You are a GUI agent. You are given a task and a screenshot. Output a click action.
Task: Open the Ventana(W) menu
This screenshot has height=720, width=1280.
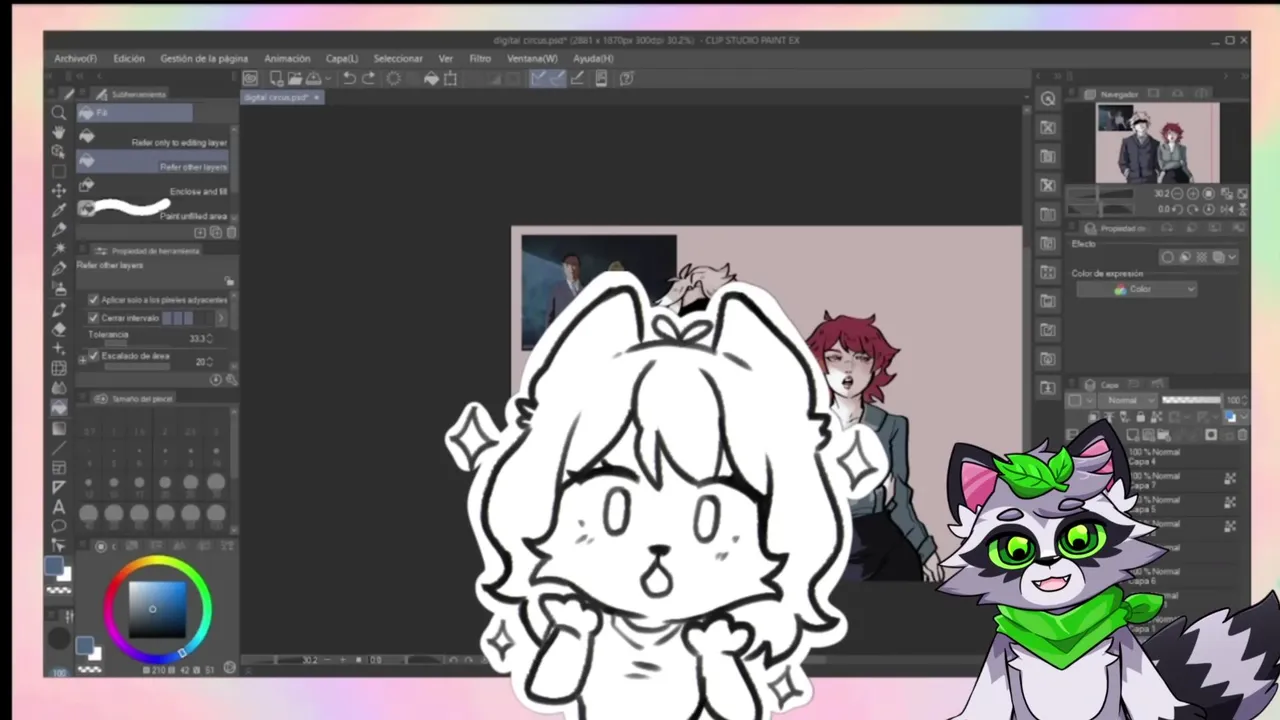coord(532,58)
